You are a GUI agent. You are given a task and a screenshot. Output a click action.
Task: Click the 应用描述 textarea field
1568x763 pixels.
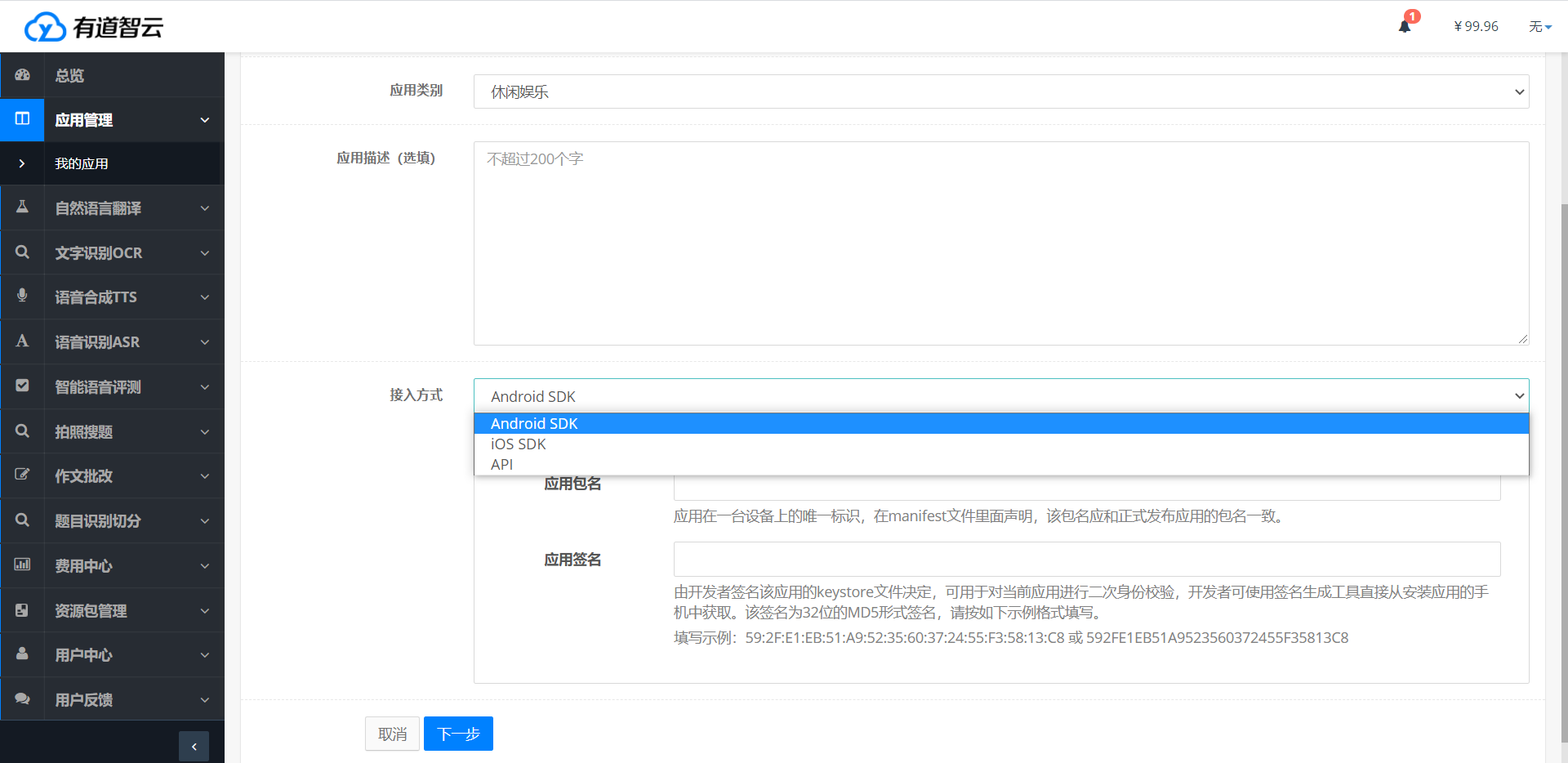[x=1001, y=243]
